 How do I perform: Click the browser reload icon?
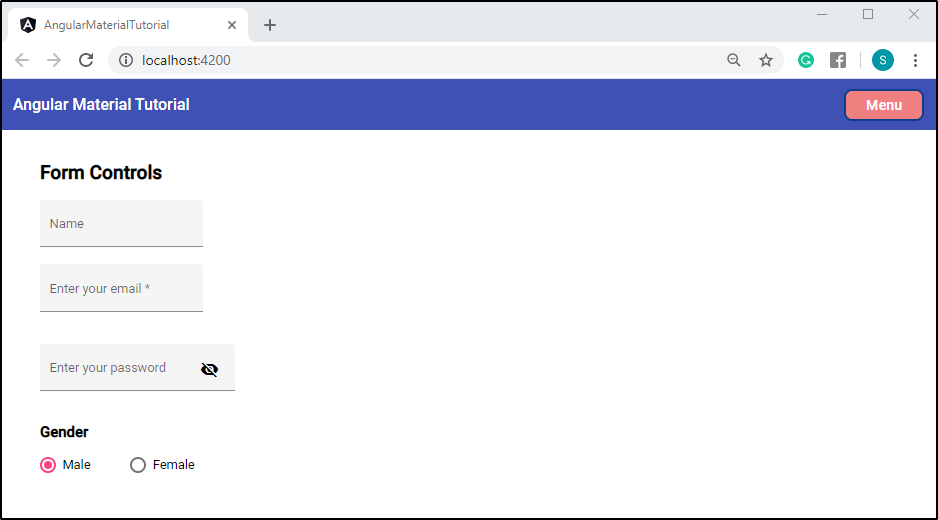(86, 60)
